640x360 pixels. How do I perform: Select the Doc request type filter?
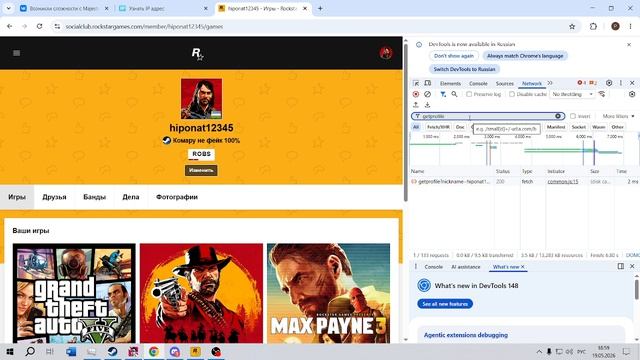[x=460, y=127]
